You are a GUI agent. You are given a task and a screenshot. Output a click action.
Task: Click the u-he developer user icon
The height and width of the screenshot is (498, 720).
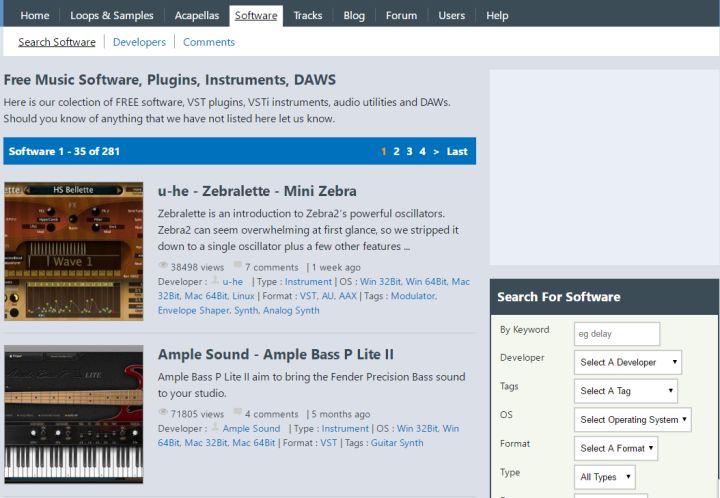point(214,282)
